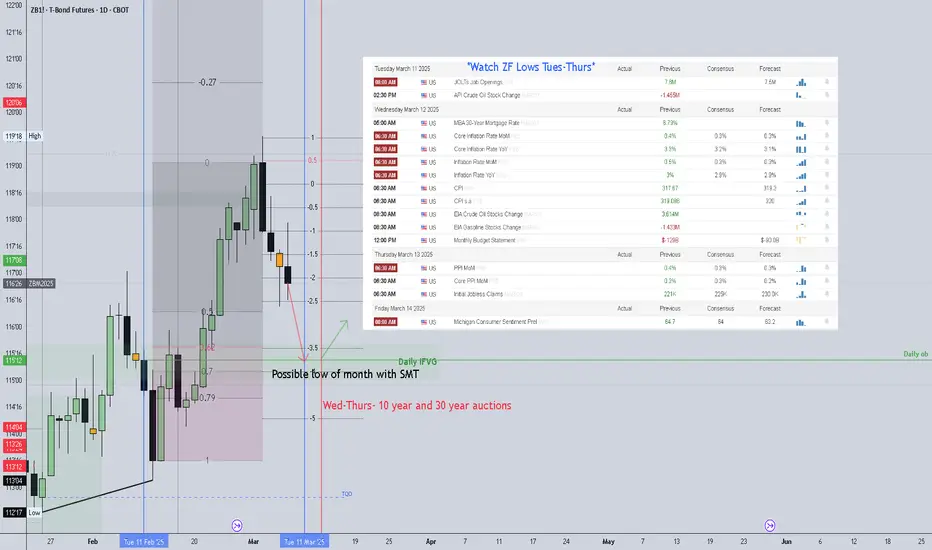
Task: Click the Tue 11 Feb '25 date label
Action: coord(143,542)
